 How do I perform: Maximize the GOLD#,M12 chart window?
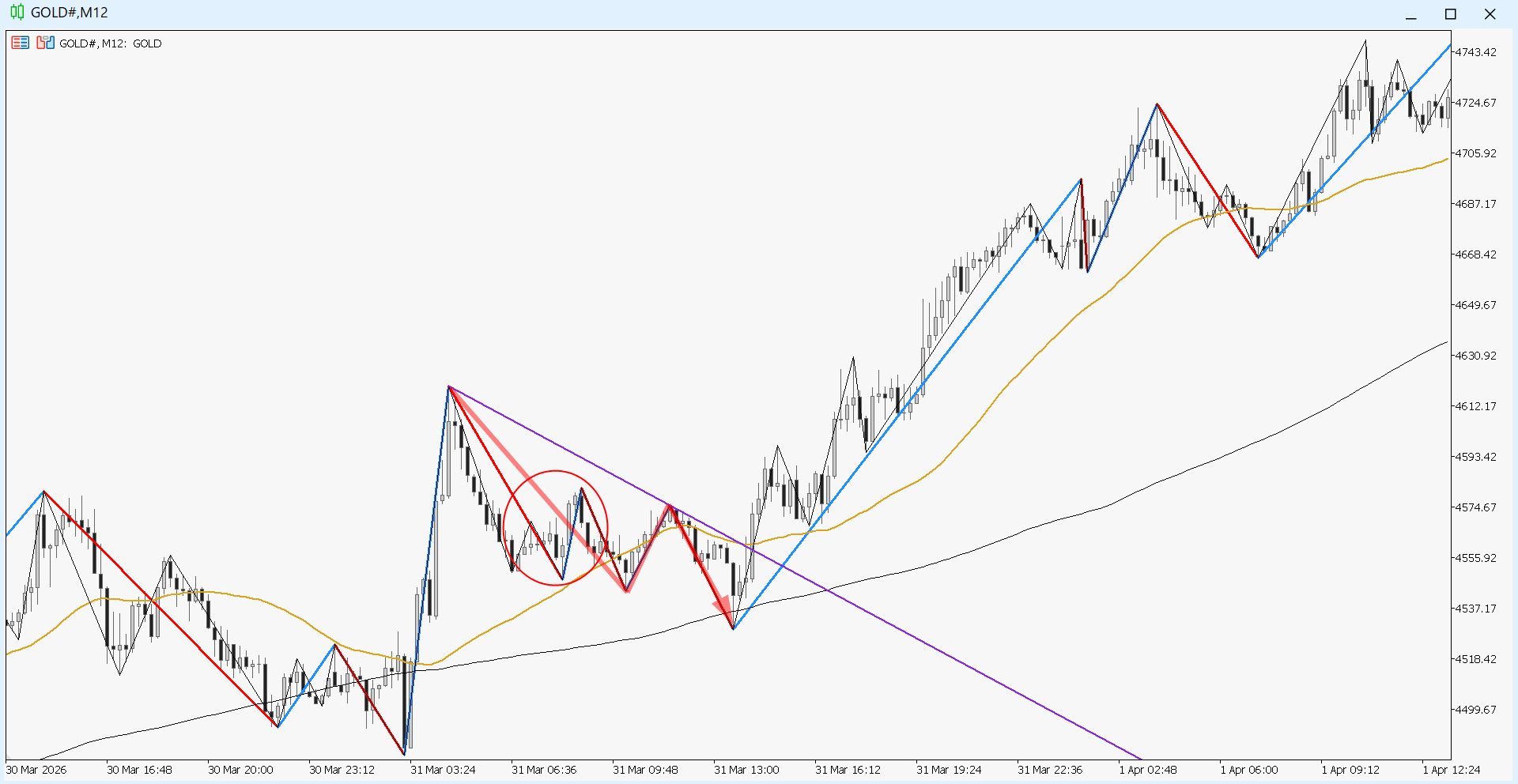1450,14
